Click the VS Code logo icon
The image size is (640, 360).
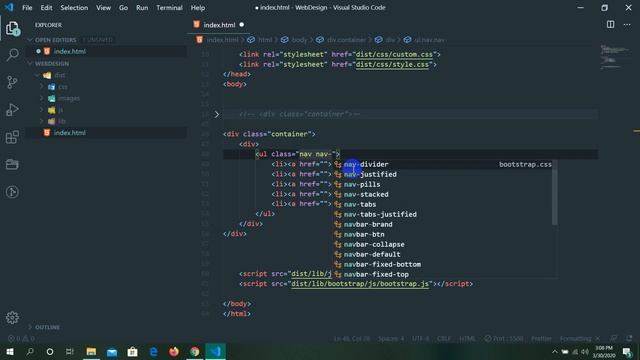pyautogui.click(x=9, y=7)
